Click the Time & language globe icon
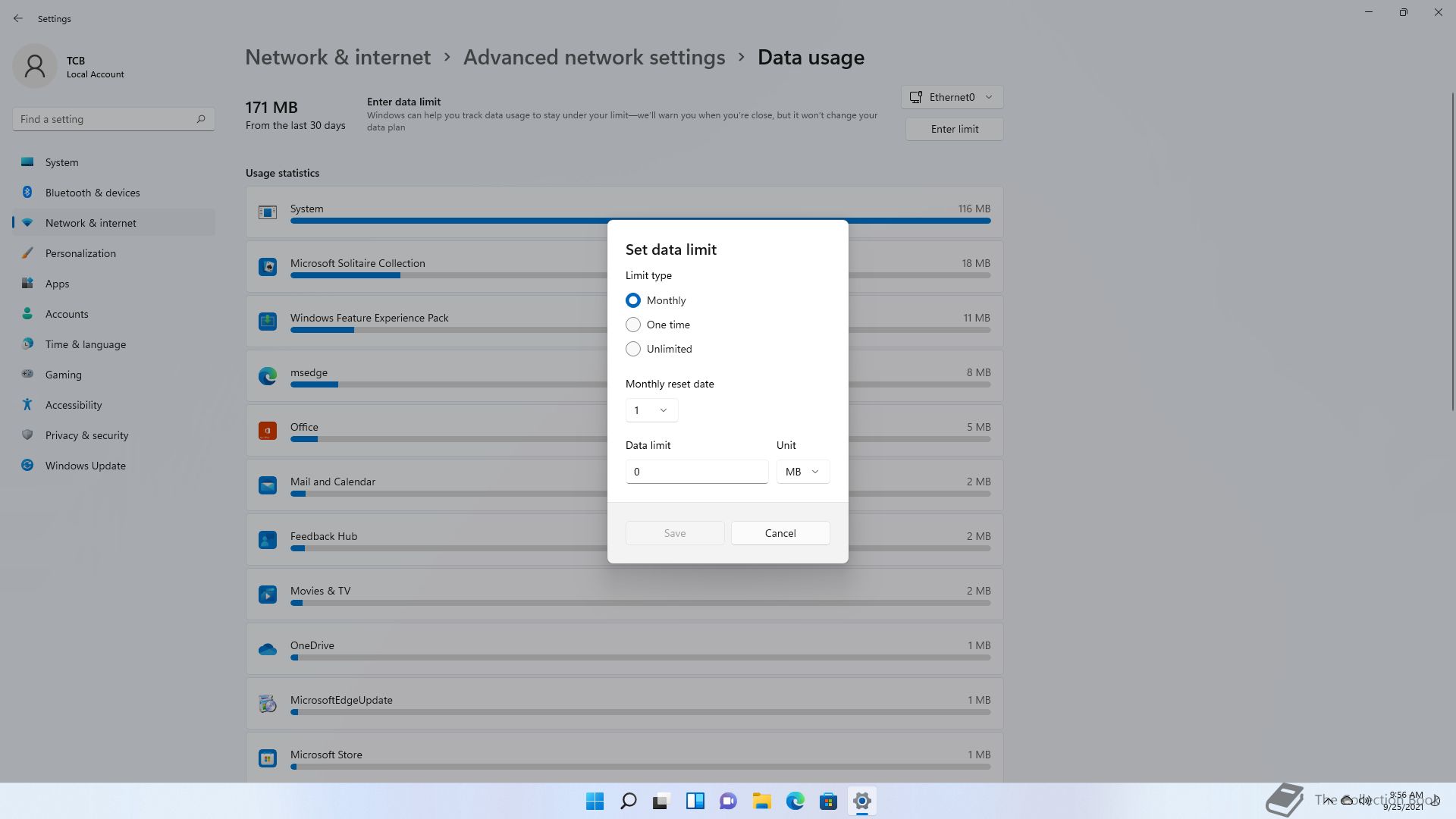This screenshot has height=819, width=1456. (27, 344)
